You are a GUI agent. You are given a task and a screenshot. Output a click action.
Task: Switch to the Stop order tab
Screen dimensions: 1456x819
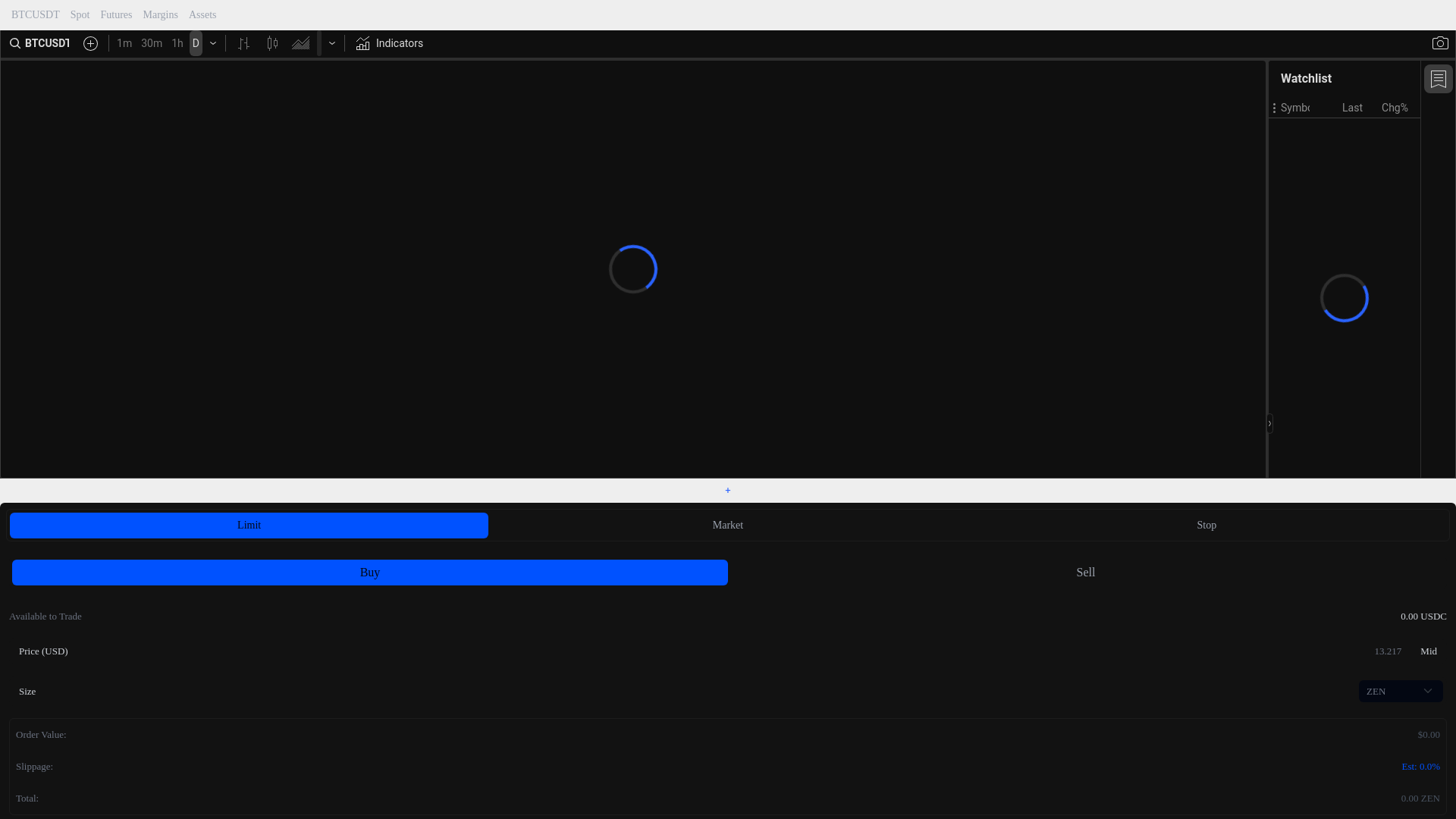coord(1207,526)
